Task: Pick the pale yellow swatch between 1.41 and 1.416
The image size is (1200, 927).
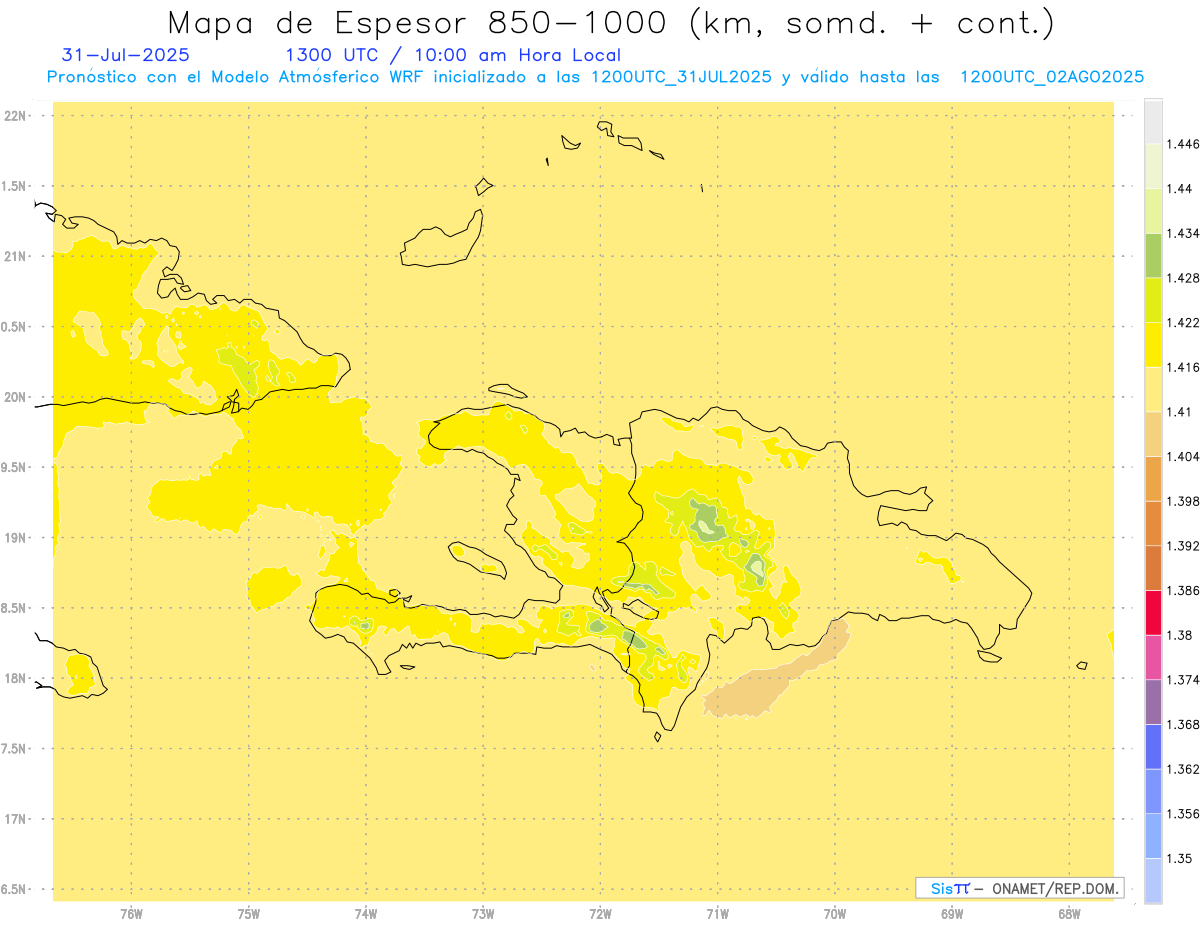Action: point(1153,389)
